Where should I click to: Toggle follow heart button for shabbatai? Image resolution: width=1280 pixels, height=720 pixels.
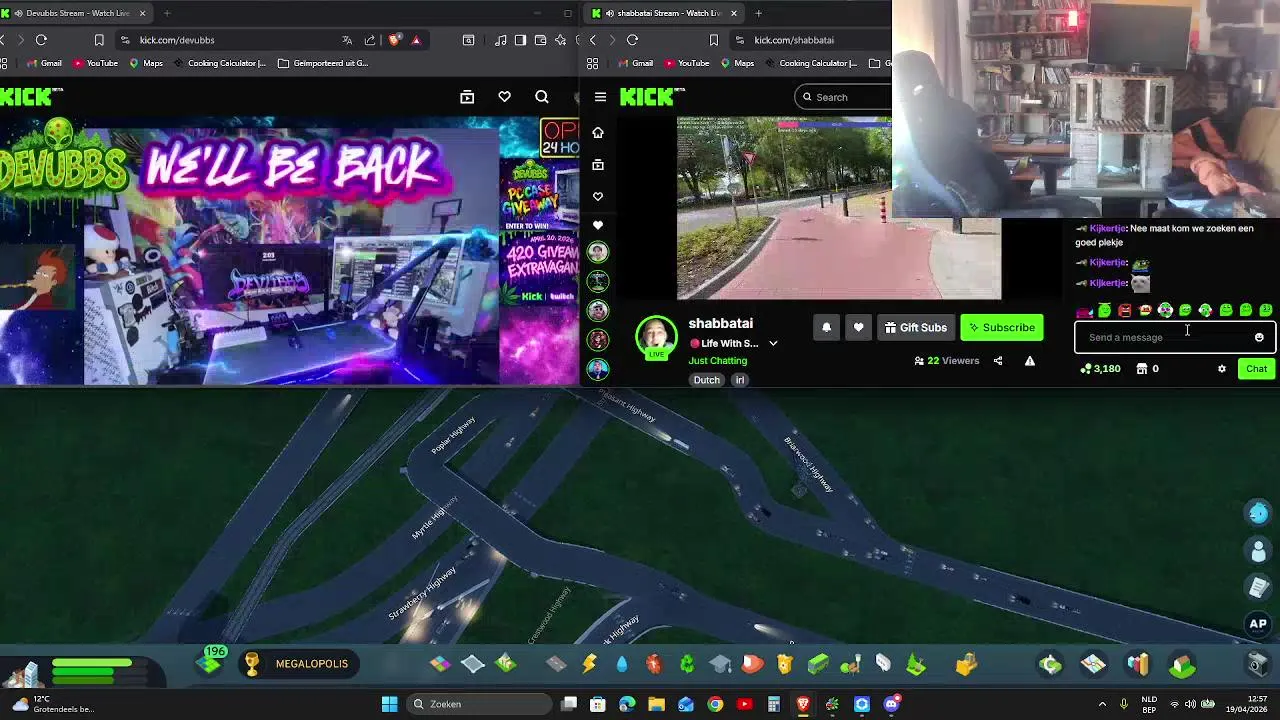click(858, 328)
